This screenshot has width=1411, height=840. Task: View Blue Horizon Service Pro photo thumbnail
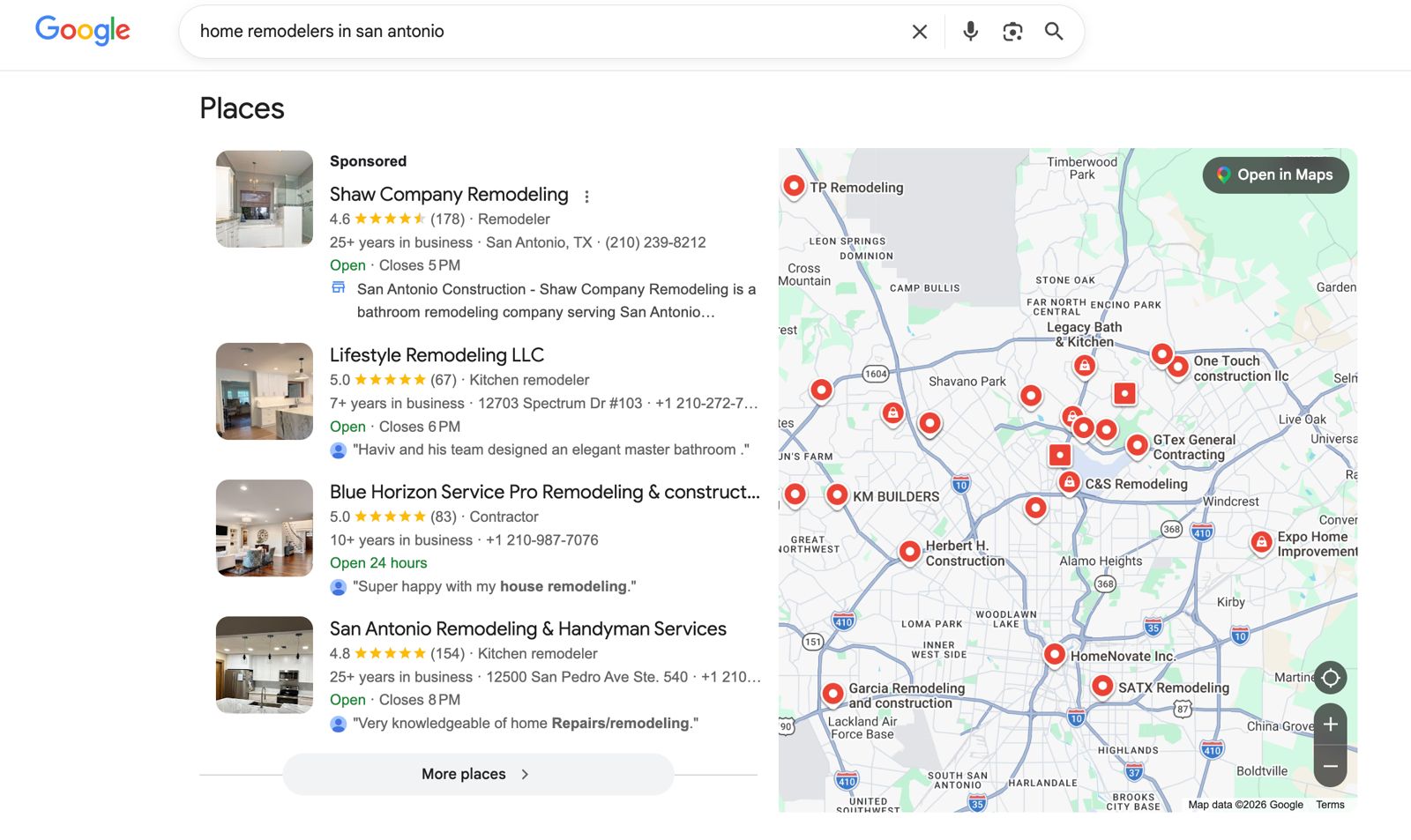pyautogui.click(x=265, y=528)
